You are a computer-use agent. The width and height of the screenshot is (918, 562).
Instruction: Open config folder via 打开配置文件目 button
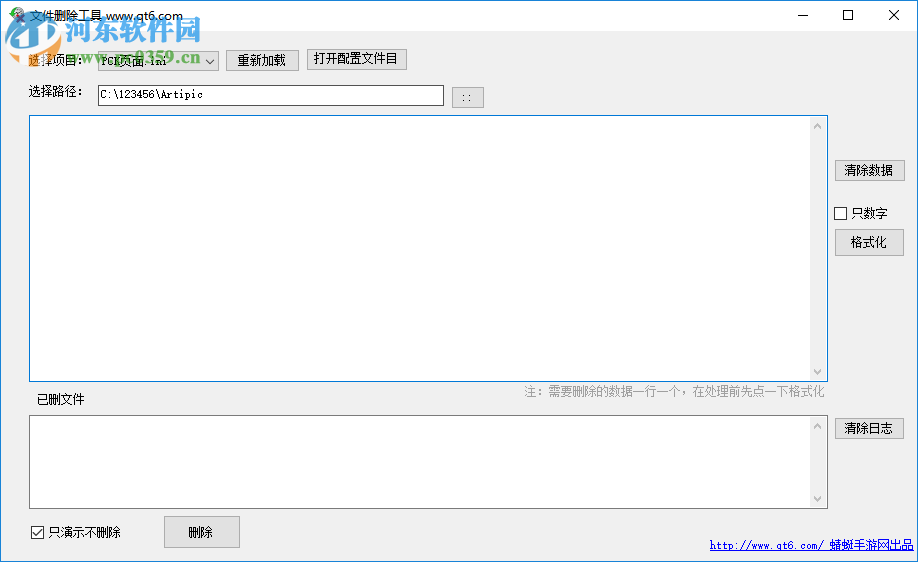coord(357,59)
